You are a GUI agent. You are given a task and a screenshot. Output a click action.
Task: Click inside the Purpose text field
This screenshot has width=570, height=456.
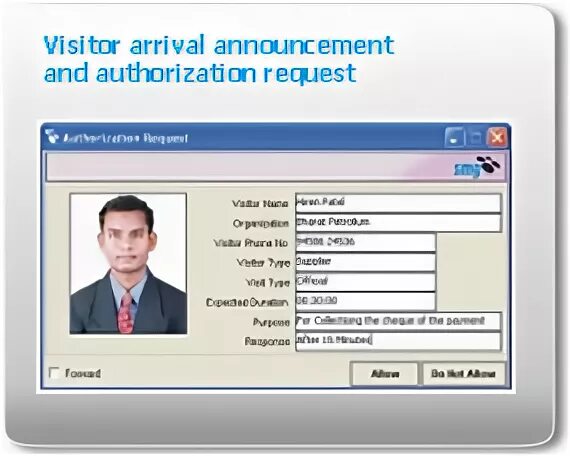(398, 321)
